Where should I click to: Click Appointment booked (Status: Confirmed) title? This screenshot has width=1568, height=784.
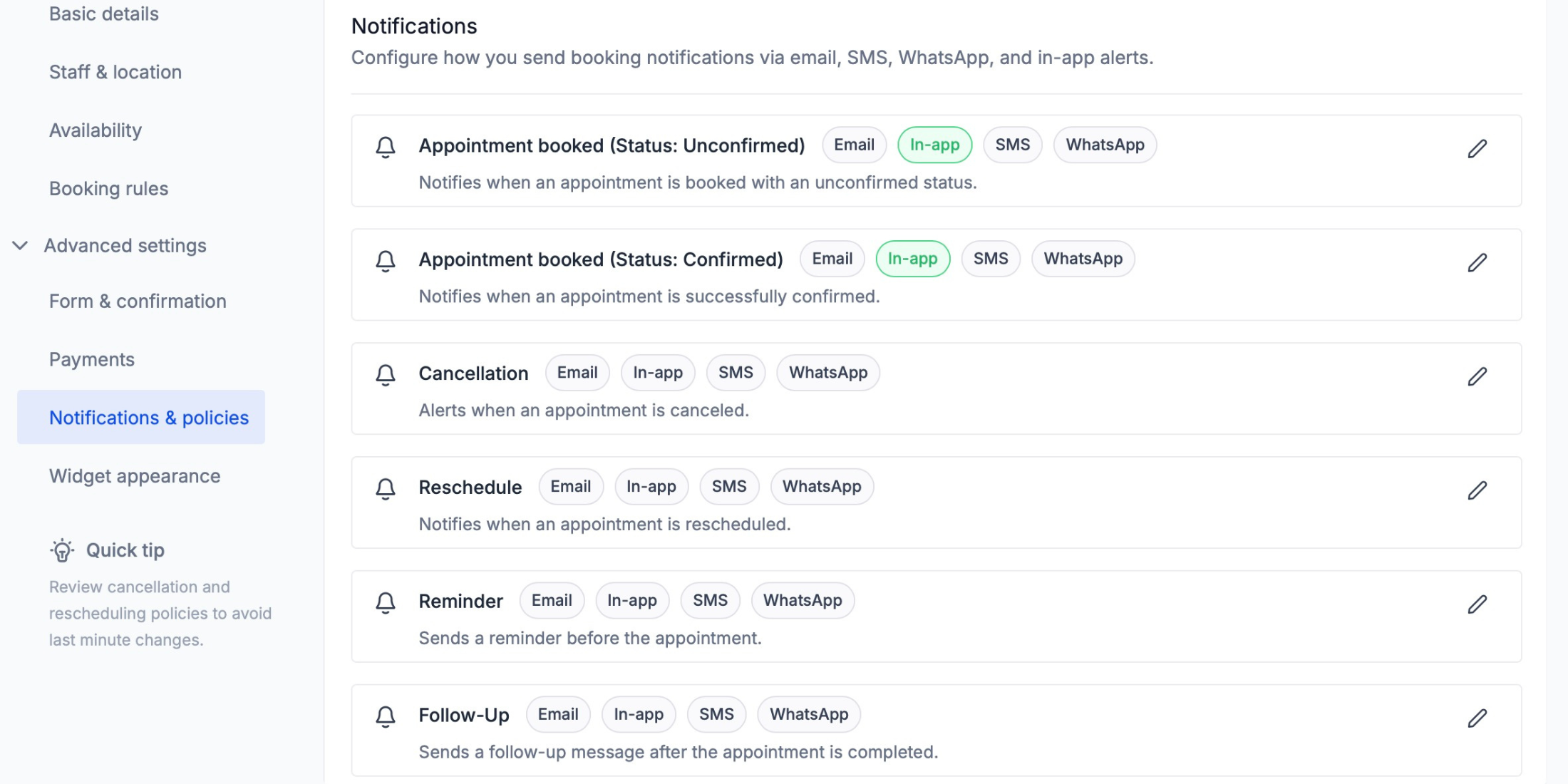(601, 259)
